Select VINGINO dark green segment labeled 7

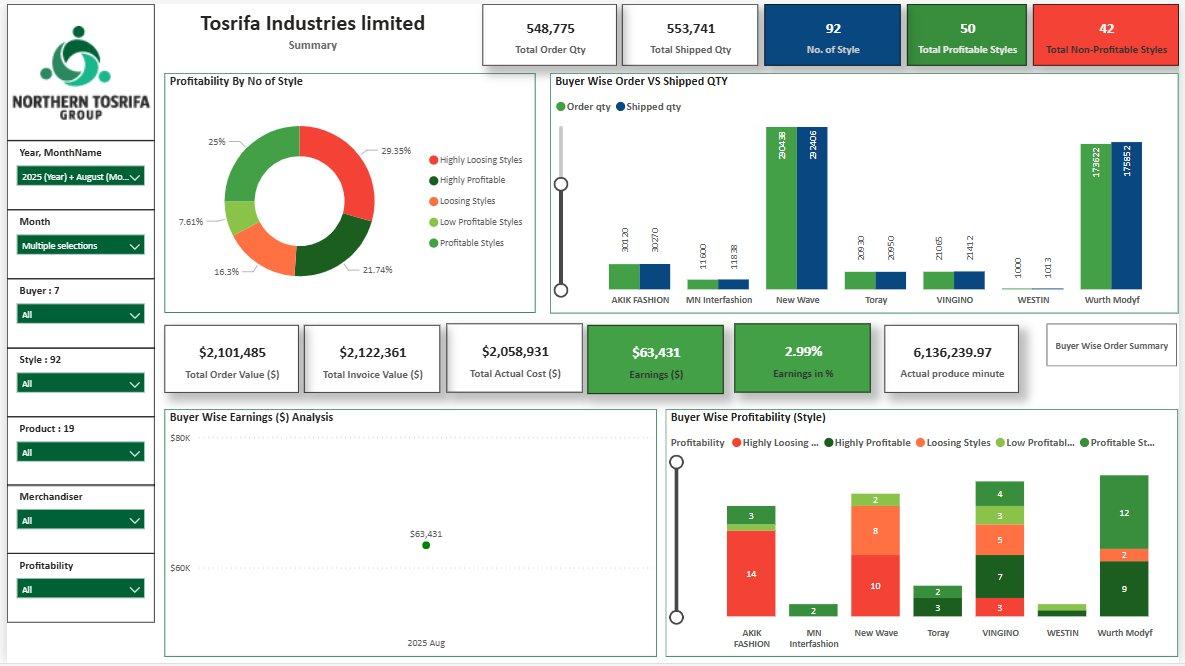coord(1000,577)
